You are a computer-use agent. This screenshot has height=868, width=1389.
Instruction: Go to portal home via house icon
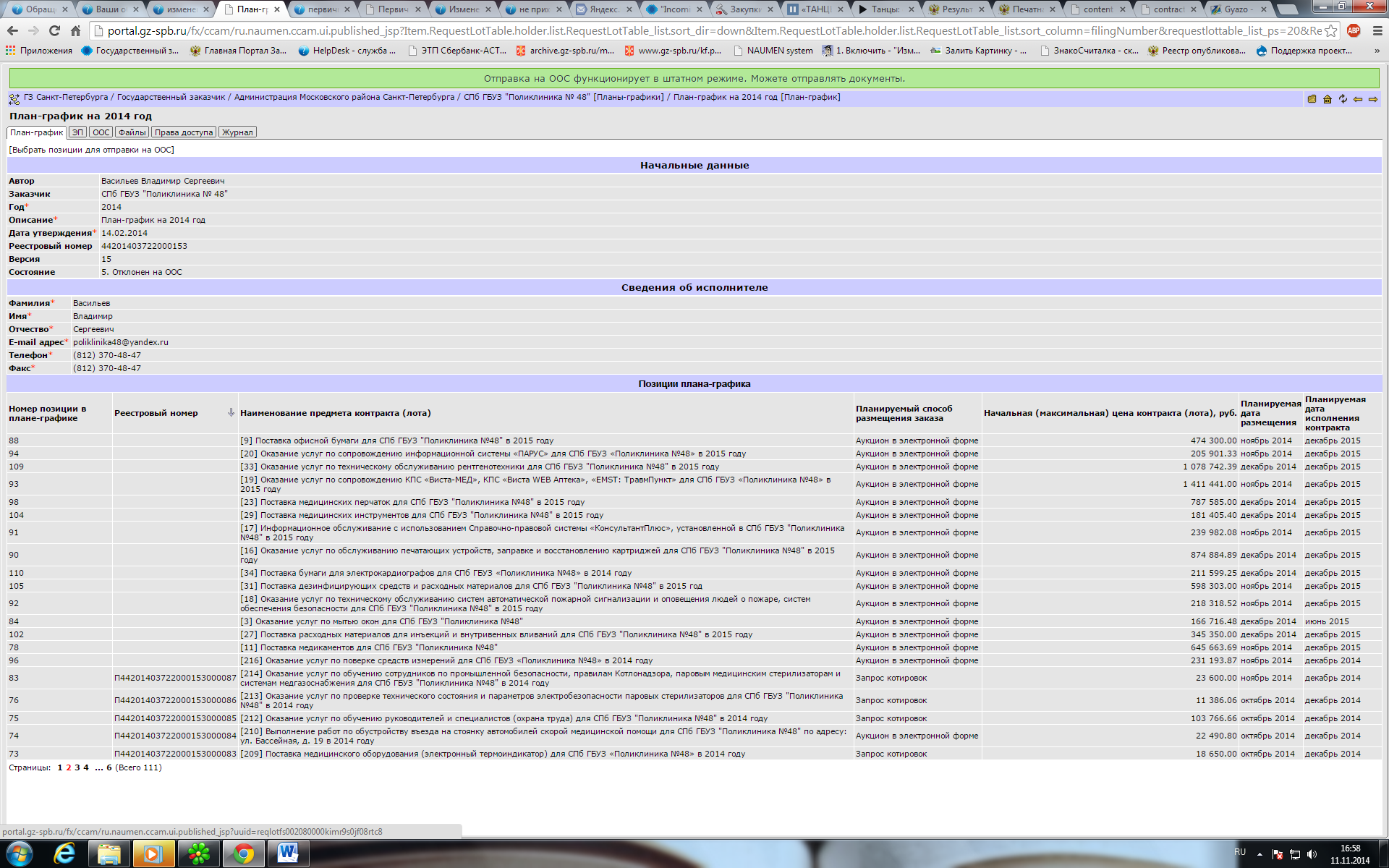pyautogui.click(x=1328, y=99)
